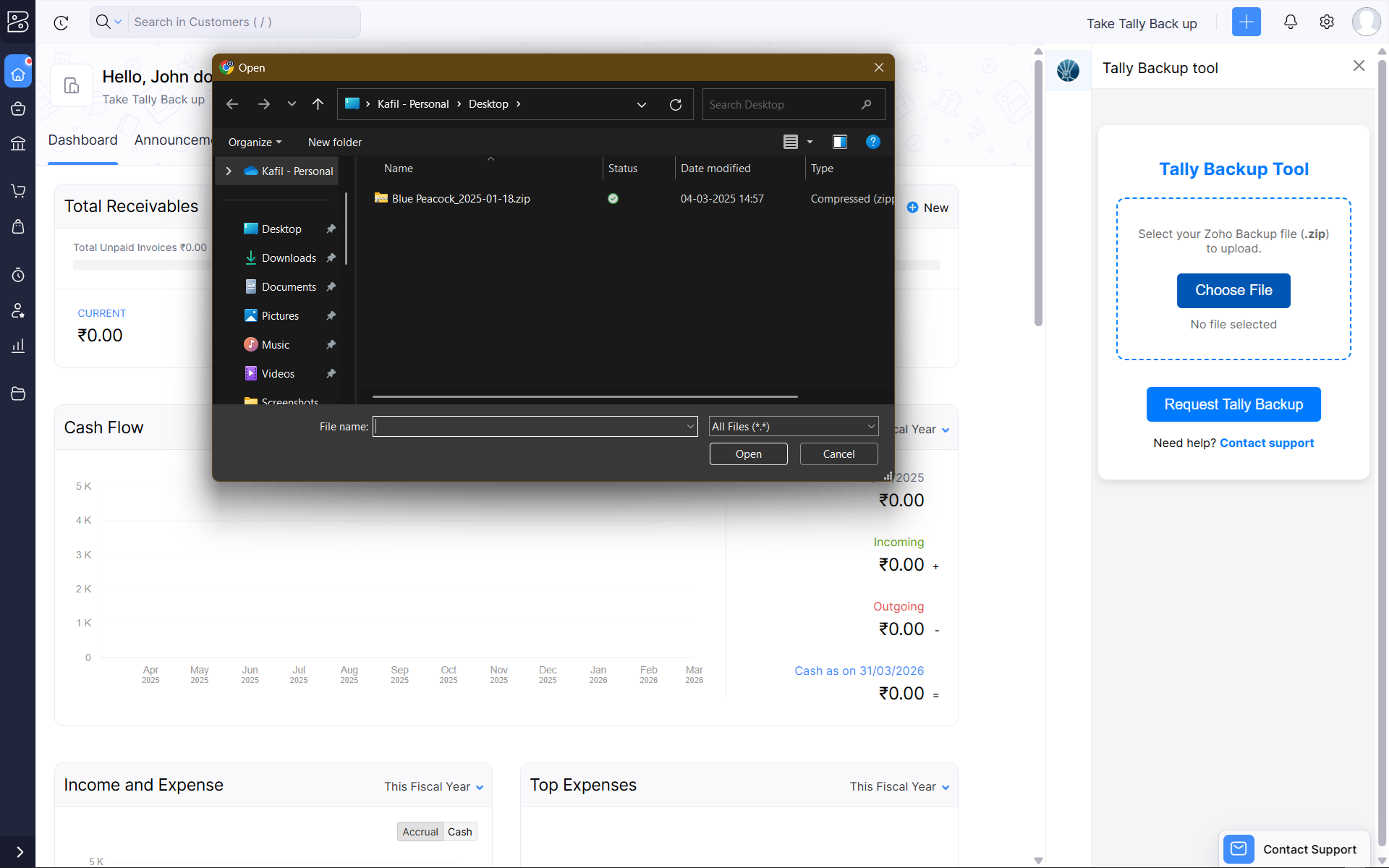Open the Accountant person icon in sidebar
This screenshot has height=868, width=1389.
18,310
